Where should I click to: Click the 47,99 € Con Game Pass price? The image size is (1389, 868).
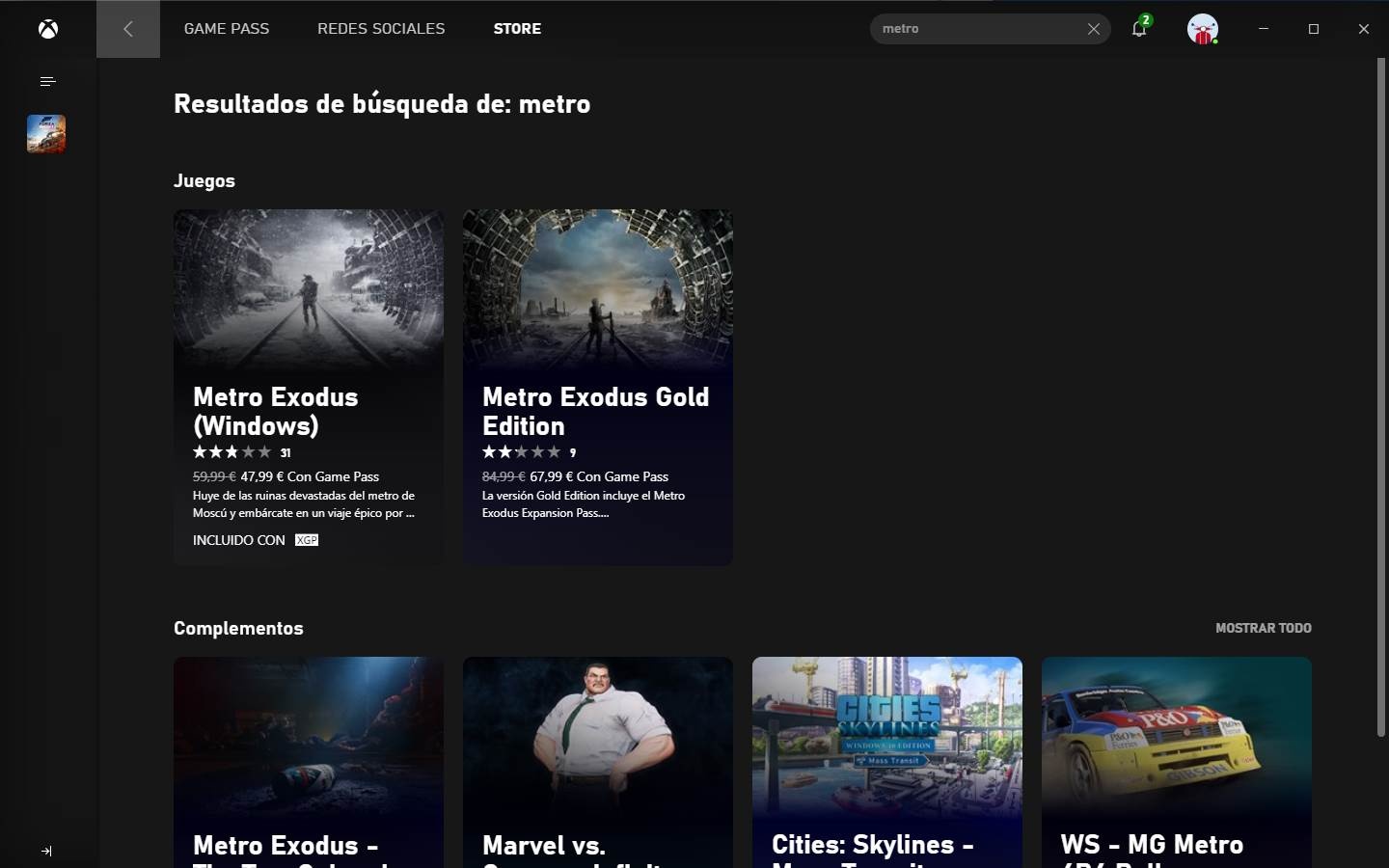pyautogui.click(x=310, y=476)
